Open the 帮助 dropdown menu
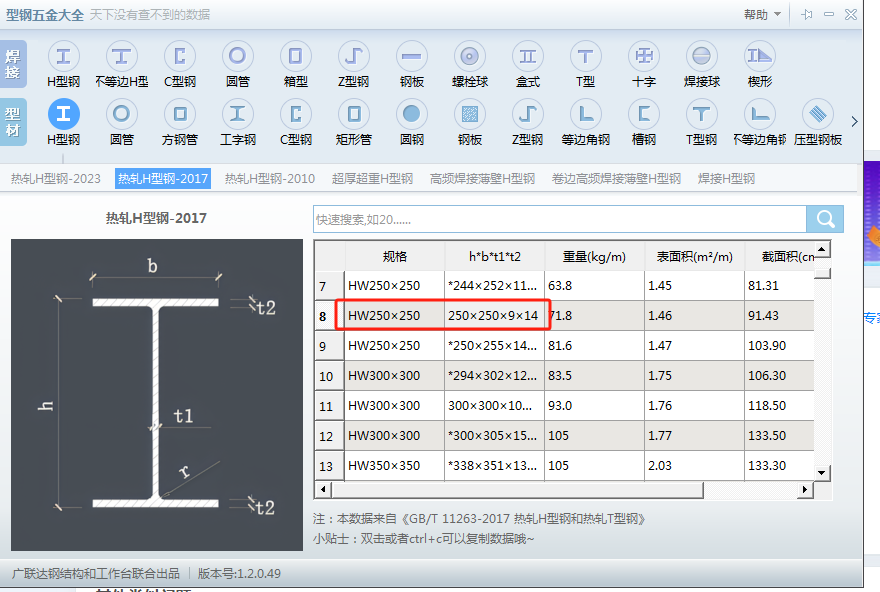 pyautogui.click(x=762, y=15)
